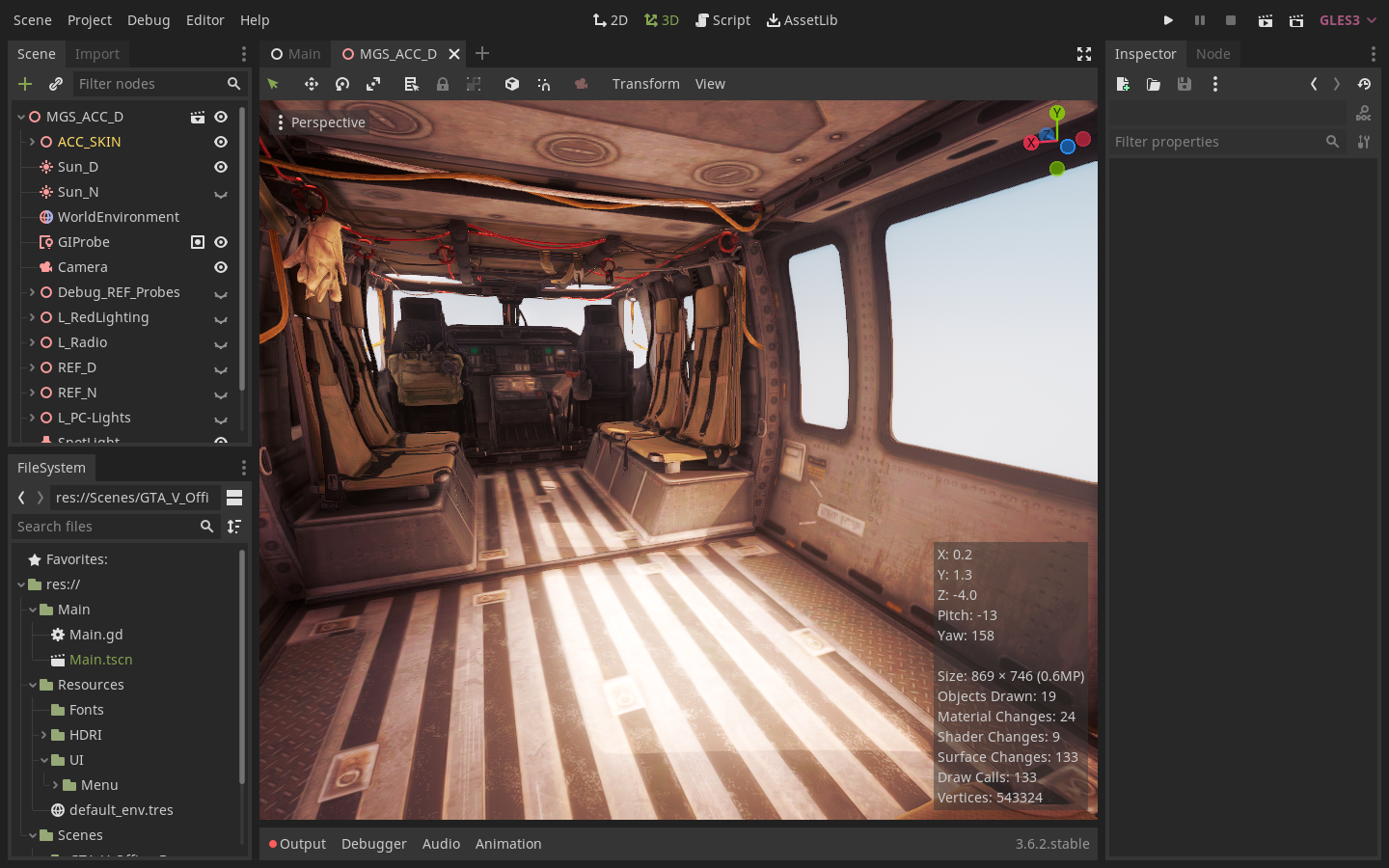Load an existing resource in Inspector
The height and width of the screenshot is (868, 1389).
pos(1154,84)
